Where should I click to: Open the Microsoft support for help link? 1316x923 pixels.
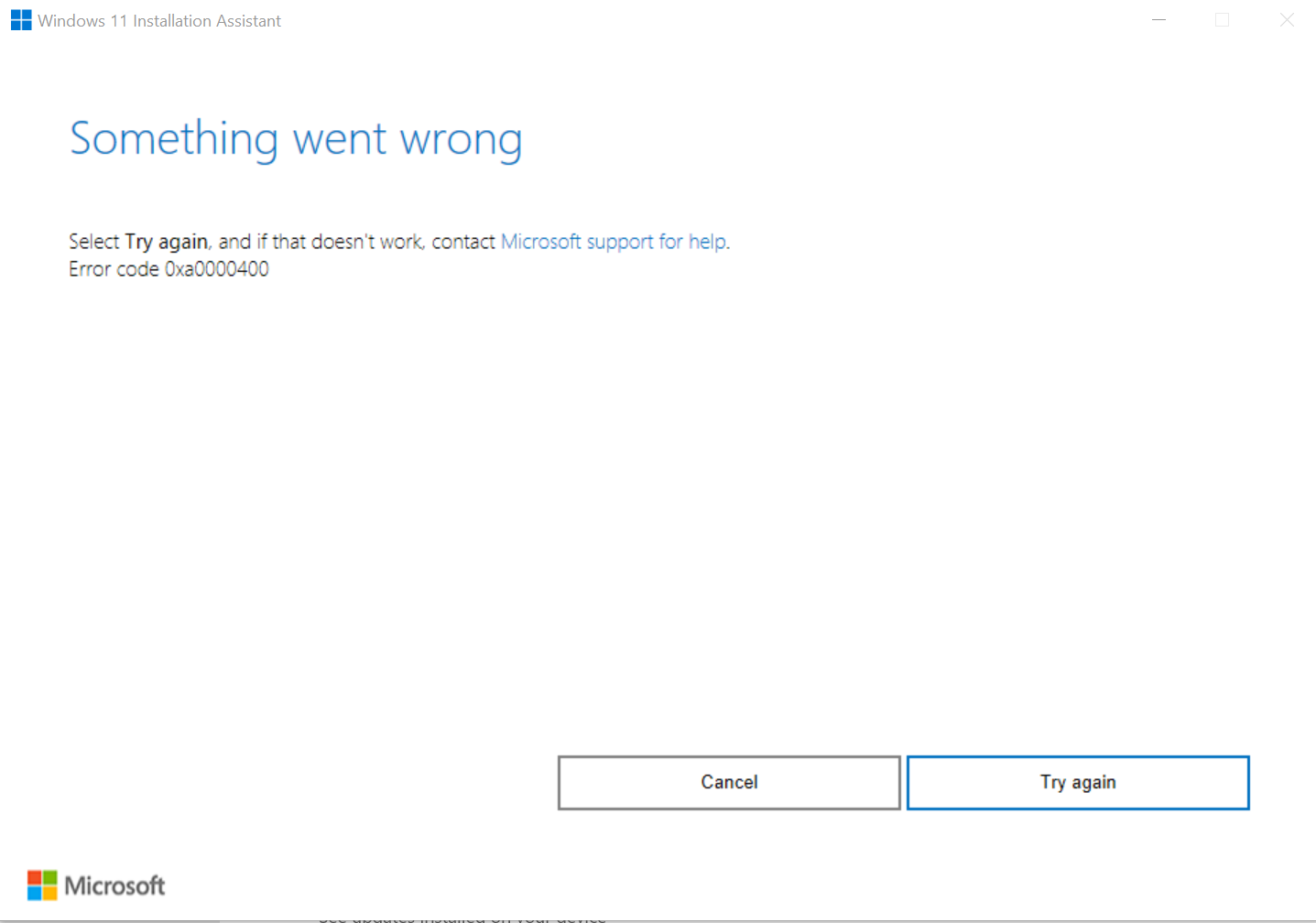point(614,242)
